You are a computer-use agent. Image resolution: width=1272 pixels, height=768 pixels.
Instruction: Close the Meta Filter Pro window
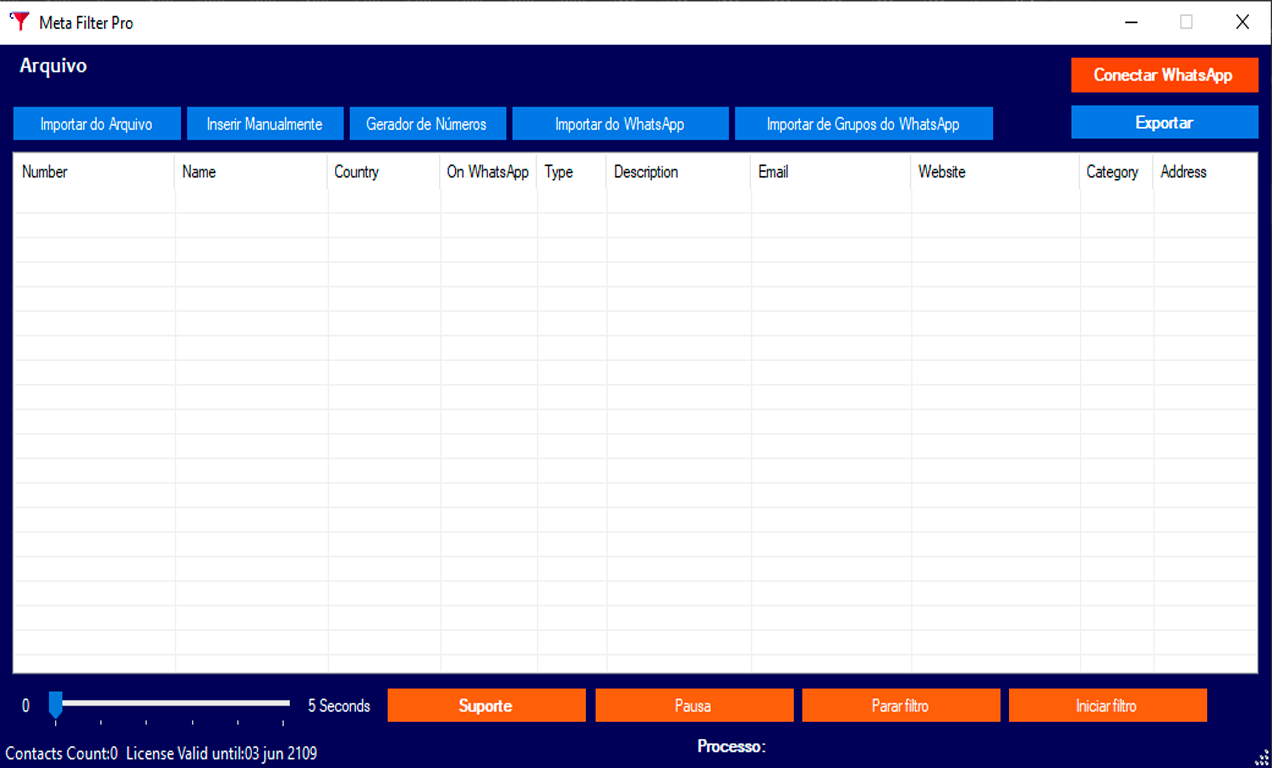[x=1242, y=22]
